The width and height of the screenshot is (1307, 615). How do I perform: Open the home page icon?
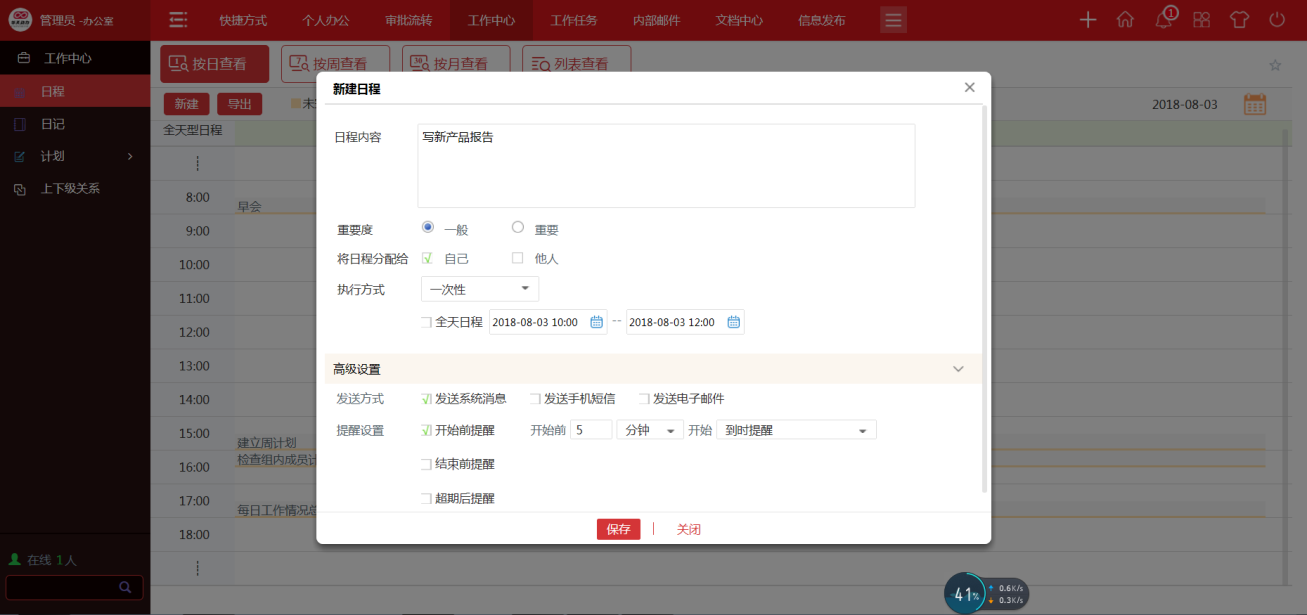click(x=1124, y=18)
